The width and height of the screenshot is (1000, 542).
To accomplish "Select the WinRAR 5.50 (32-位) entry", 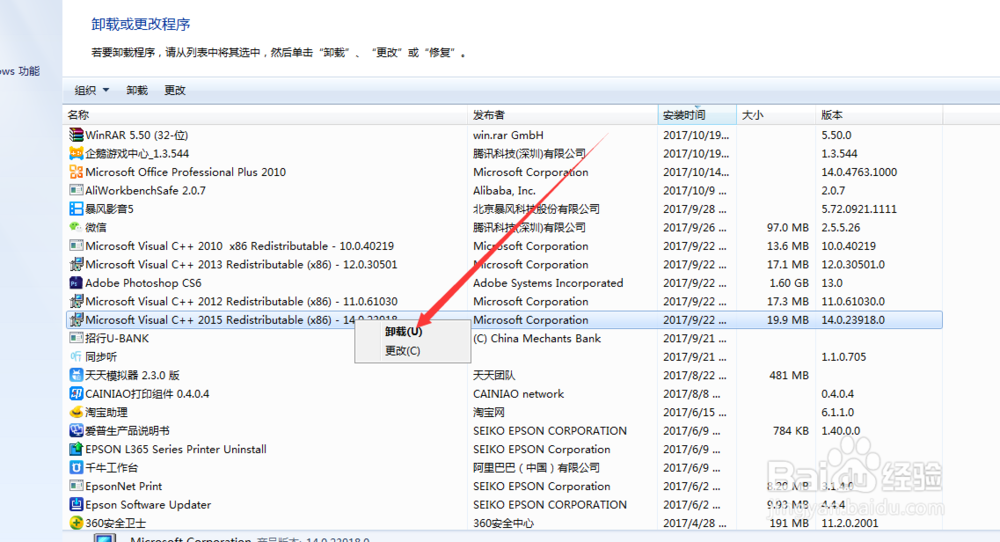I will click(136, 135).
